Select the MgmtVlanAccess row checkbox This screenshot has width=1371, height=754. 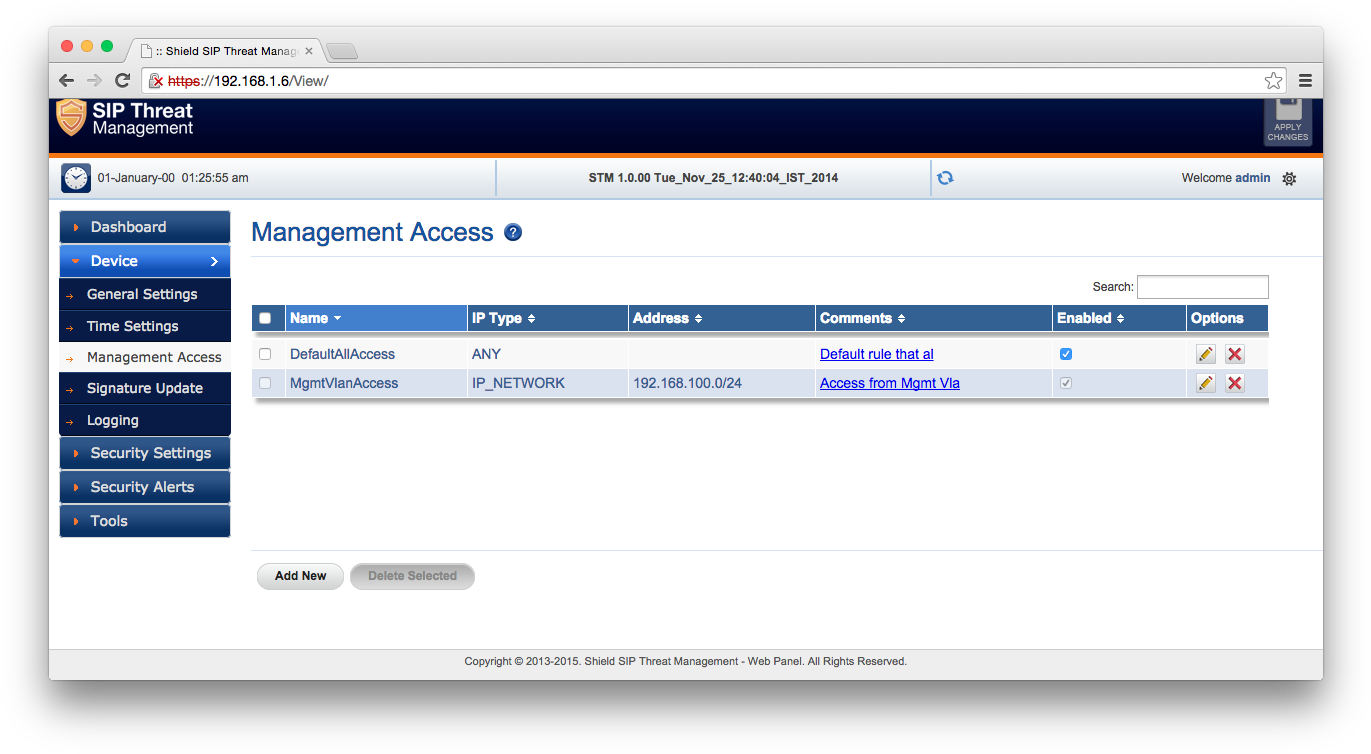265,383
